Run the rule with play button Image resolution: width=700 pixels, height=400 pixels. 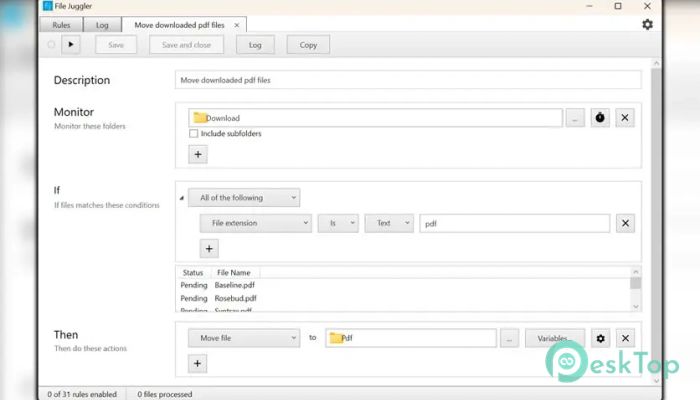[x=71, y=45]
